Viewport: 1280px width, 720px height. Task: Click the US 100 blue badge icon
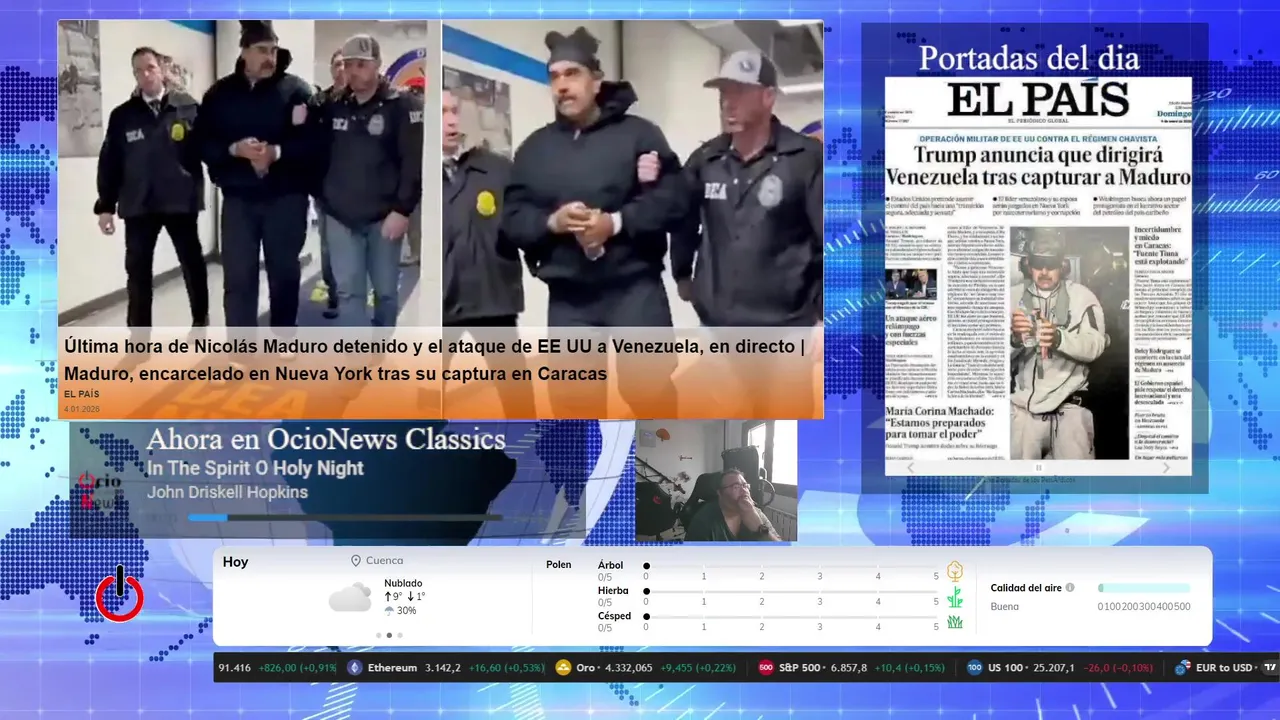[975, 668]
